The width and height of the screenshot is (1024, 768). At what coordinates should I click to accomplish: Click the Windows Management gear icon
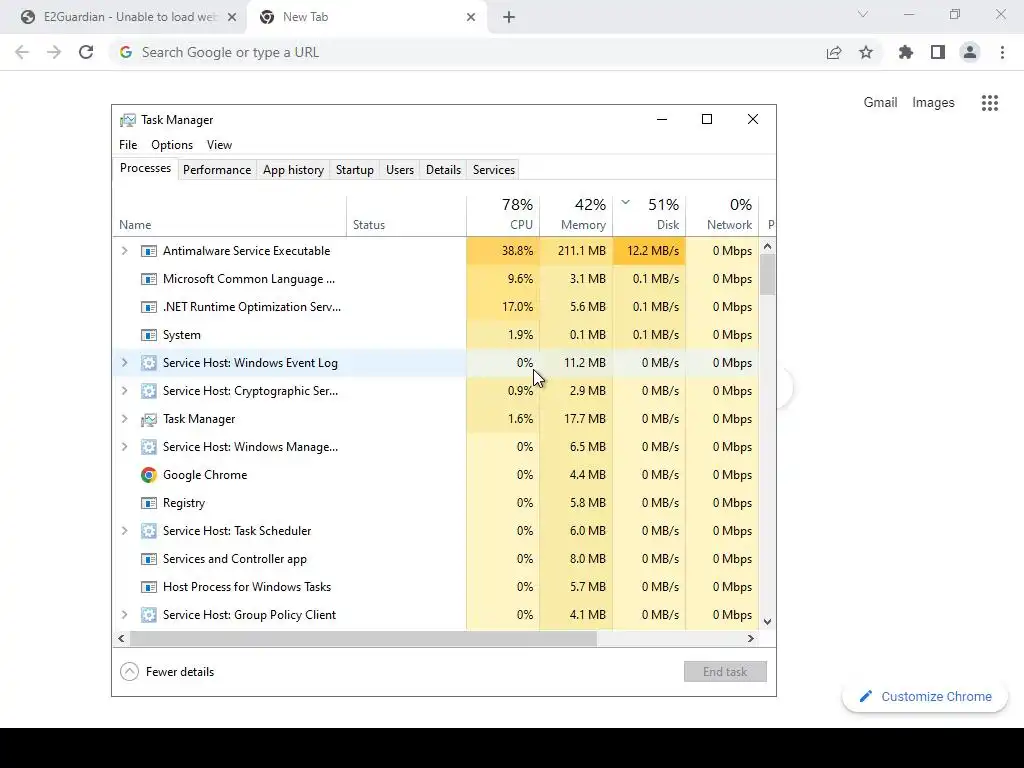click(x=149, y=447)
